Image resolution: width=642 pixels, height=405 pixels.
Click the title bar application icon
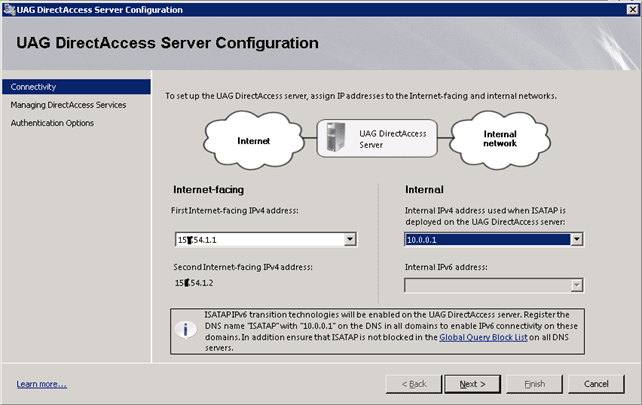9,9
